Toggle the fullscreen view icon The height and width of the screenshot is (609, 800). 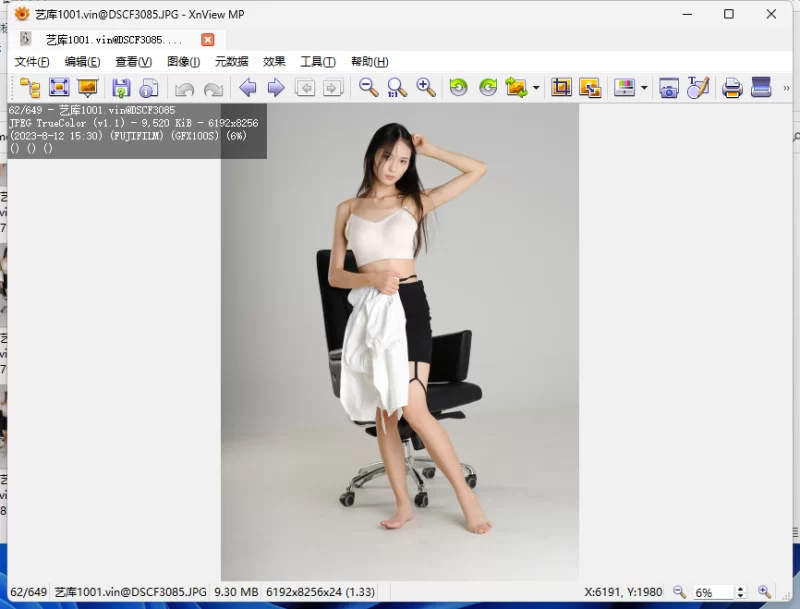coord(59,88)
